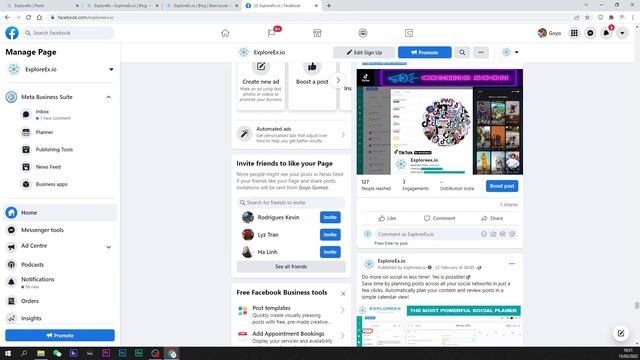Image resolution: width=640 pixels, height=360 pixels.
Task: Reload the page with browser refresh
Action: coord(29,18)
